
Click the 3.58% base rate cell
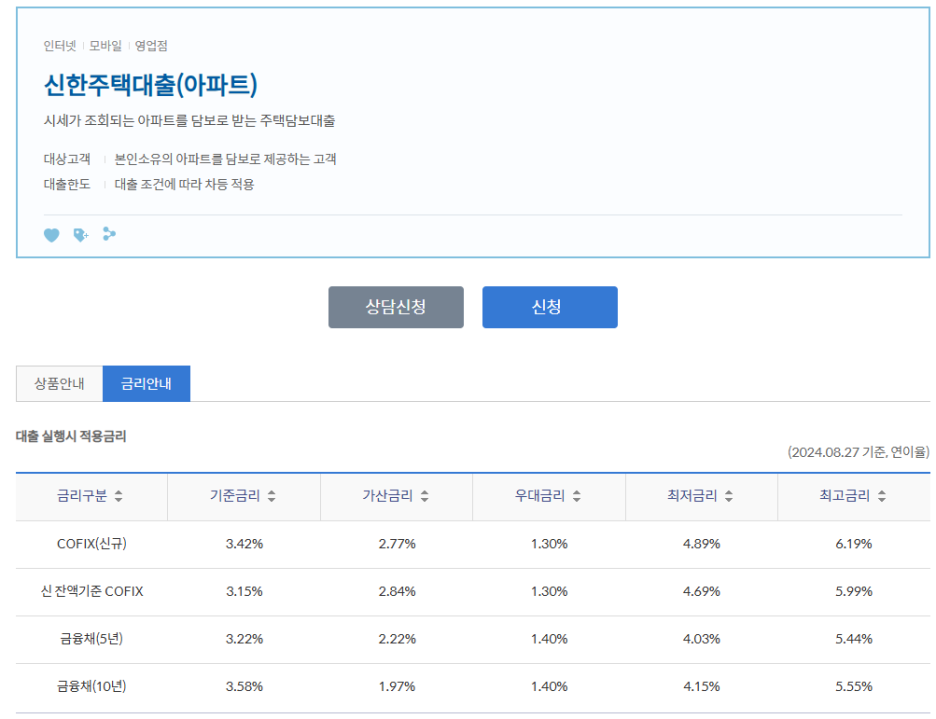(x=244, y=687)
